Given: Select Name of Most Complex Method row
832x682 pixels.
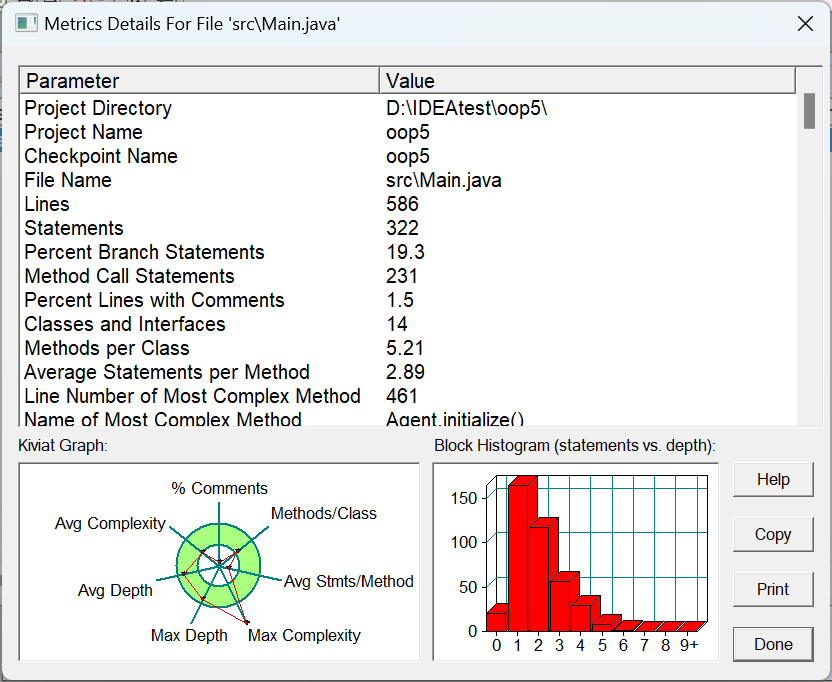Looking at the screenshot, I should tap(408, 418).
